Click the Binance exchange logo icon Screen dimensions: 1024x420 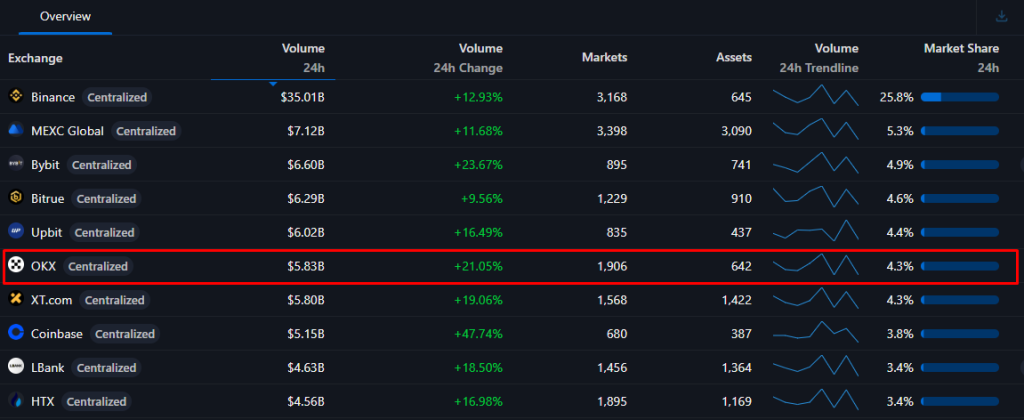[16, 97]
